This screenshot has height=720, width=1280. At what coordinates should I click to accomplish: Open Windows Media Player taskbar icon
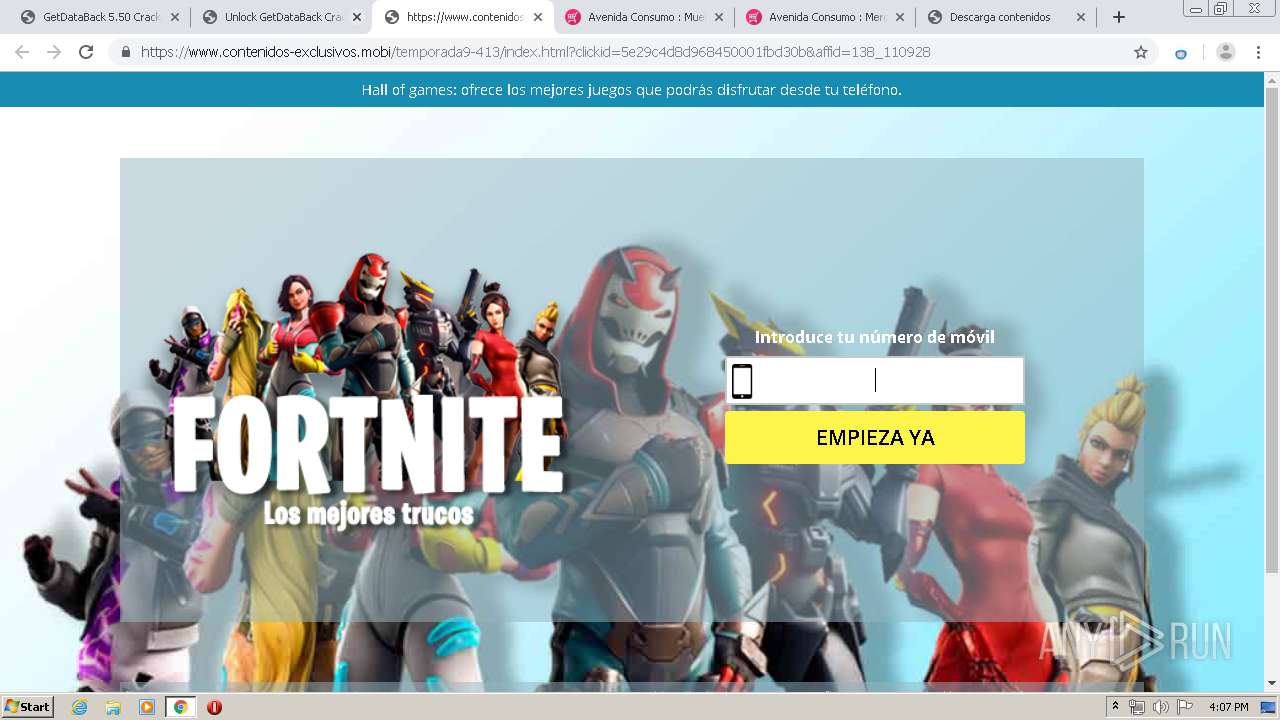coord(147,707)
